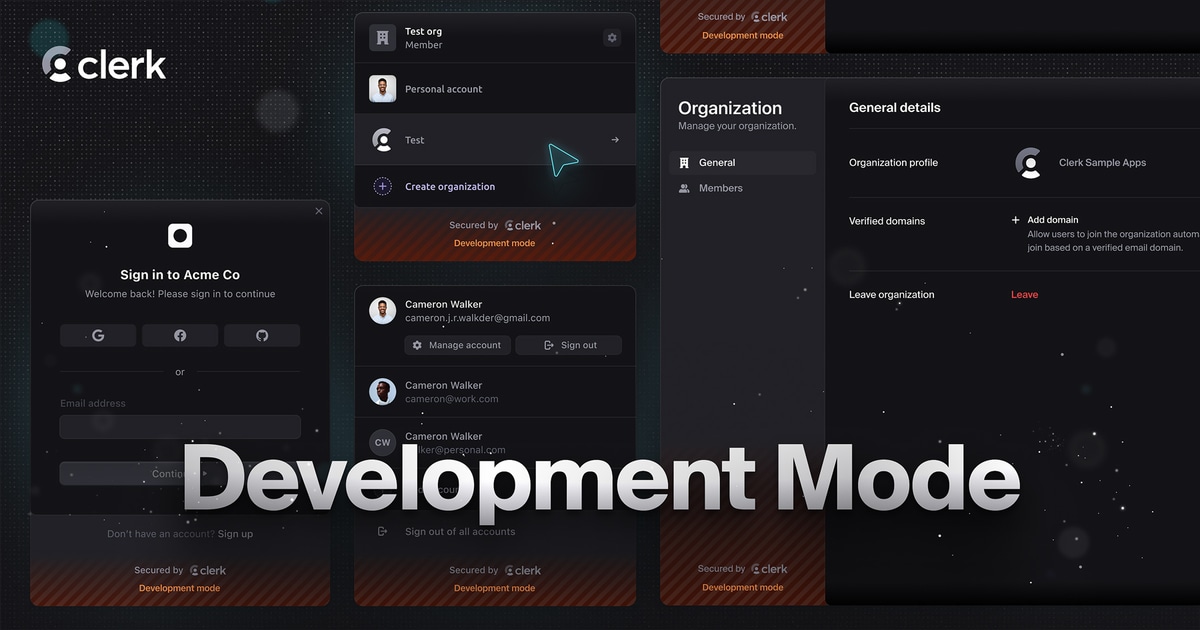Click Manage account button
Image resolution: width=1200 pixels, height=630 pixels.
point(458,345)
